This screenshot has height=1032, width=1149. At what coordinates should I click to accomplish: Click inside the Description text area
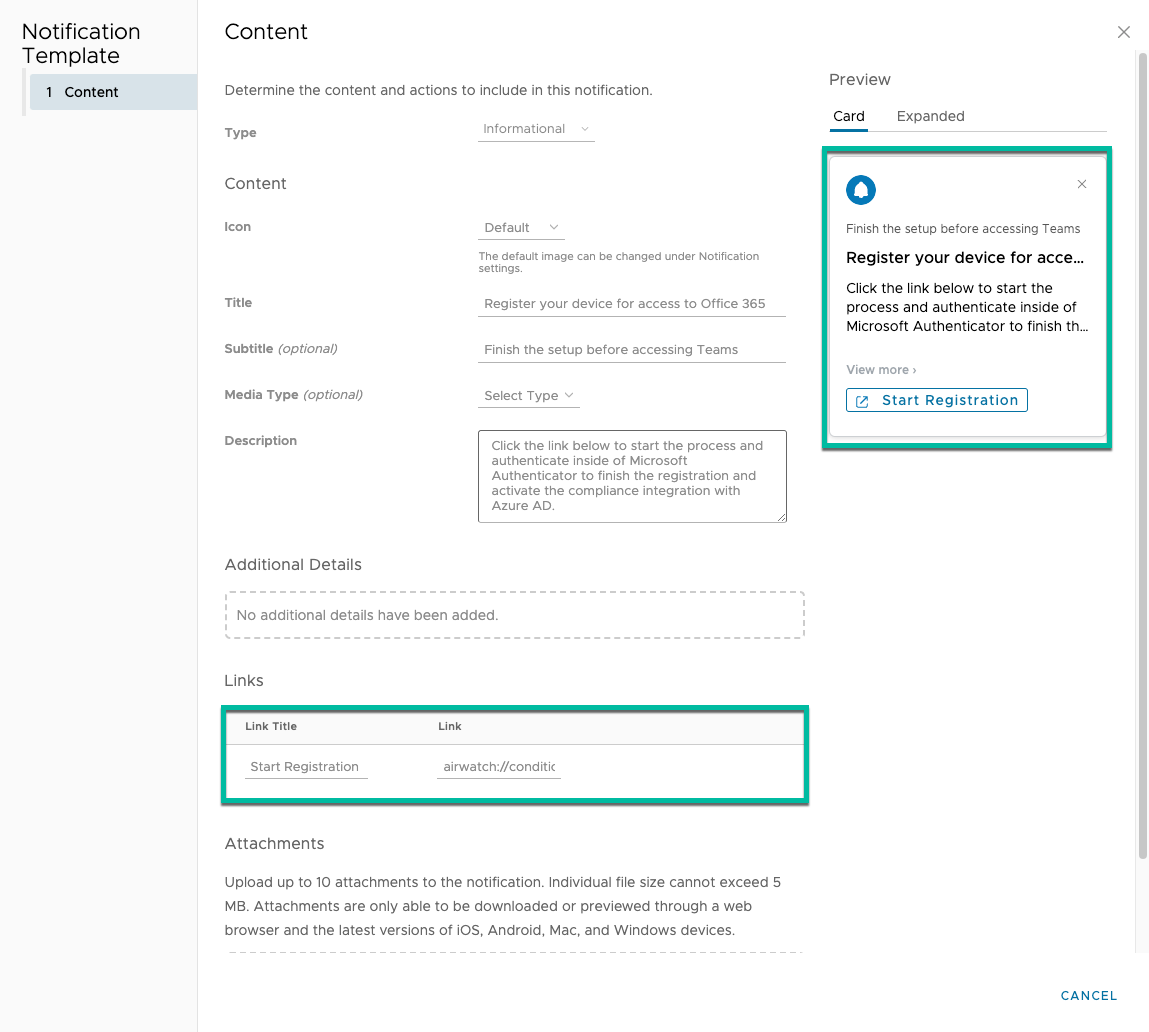pos(631,476)
